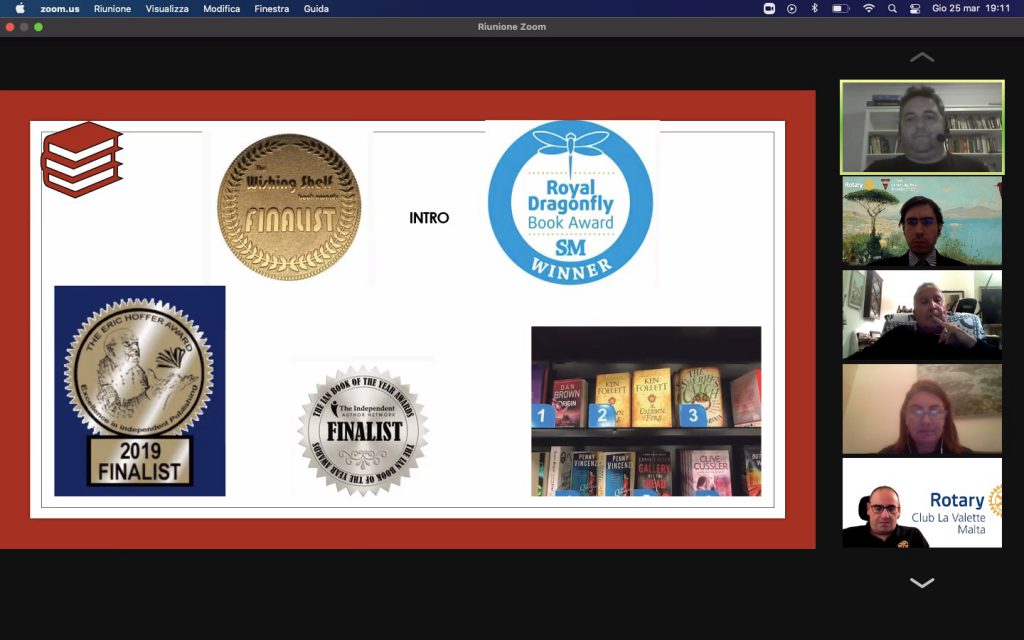Make the Riunione Zoom window full screen
Viewport: 1024px width, 640px height.
click(39, 27)
